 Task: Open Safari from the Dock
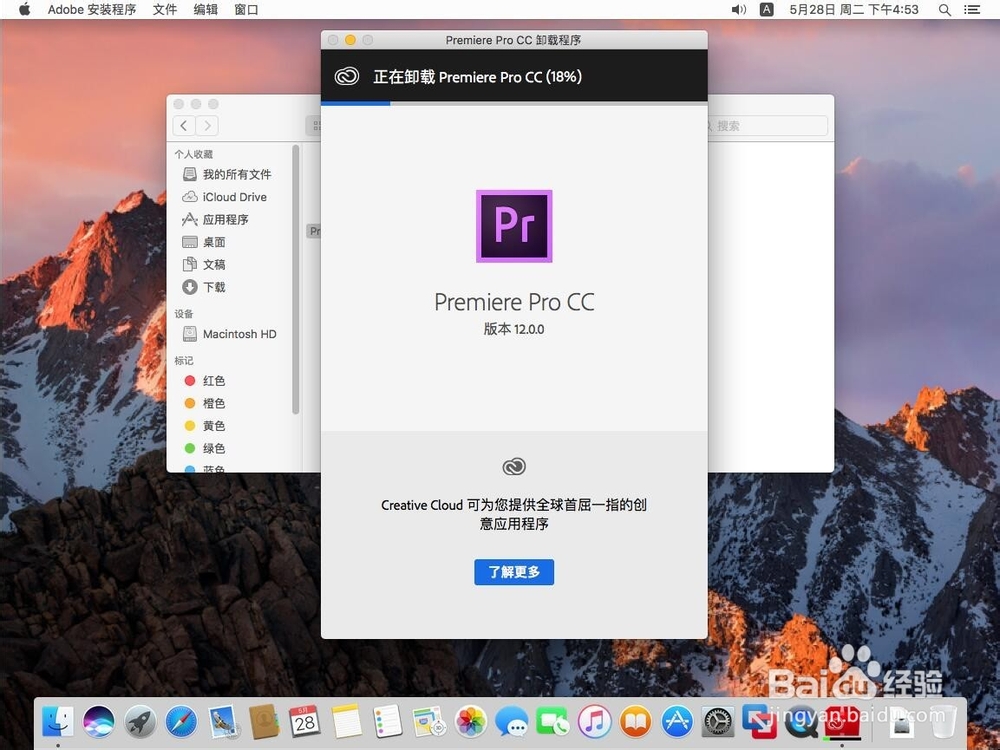click(181, 722)
